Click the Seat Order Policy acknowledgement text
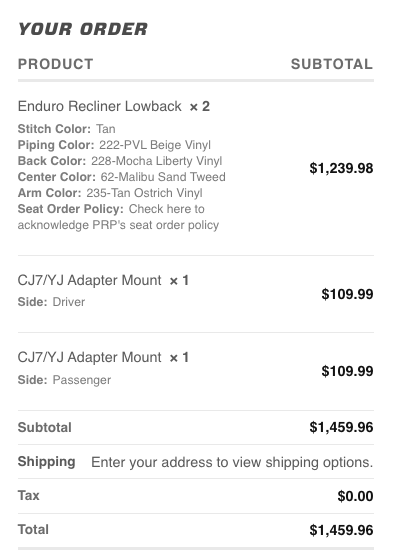The image size is (399, 558). [x=118, y=217]
